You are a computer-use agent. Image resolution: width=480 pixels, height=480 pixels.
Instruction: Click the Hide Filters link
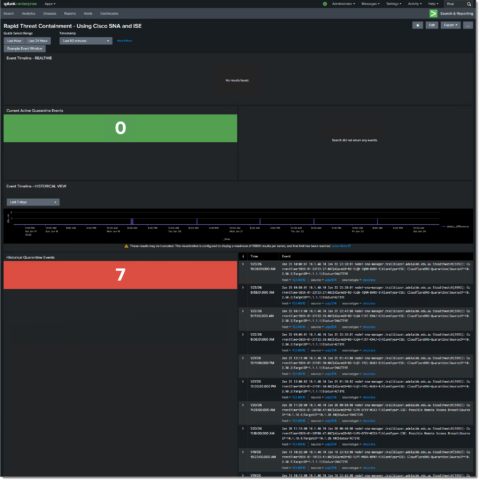point(124,41)
